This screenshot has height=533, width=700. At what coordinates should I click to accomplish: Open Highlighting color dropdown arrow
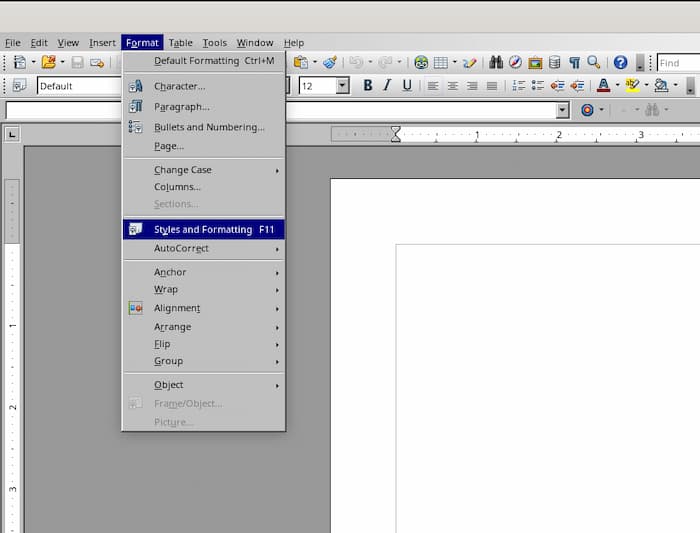pyautogui.click(x=646, y=85)
